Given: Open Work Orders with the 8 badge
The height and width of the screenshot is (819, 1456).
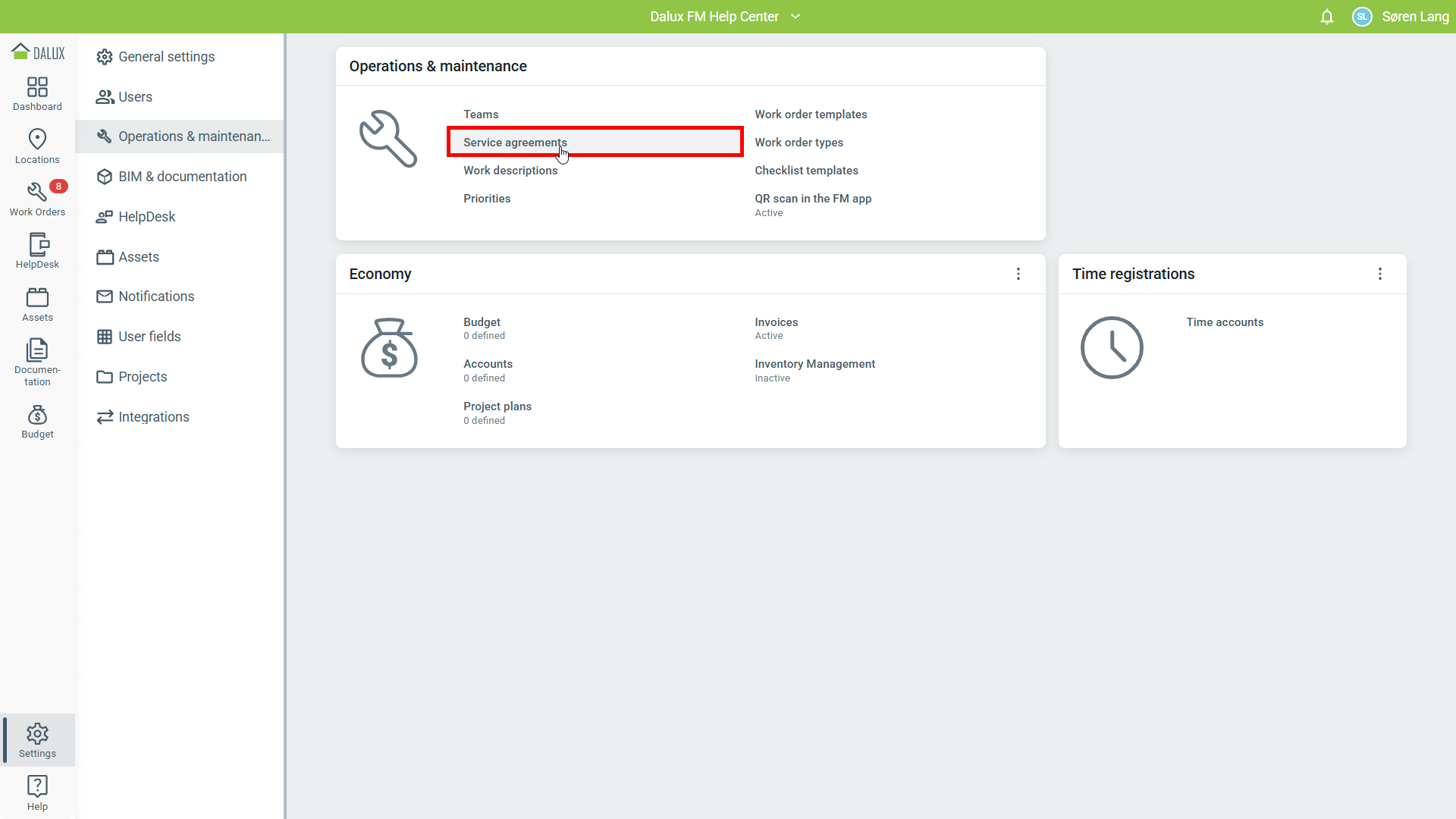Looking at the screenshot, I should 37,199.
